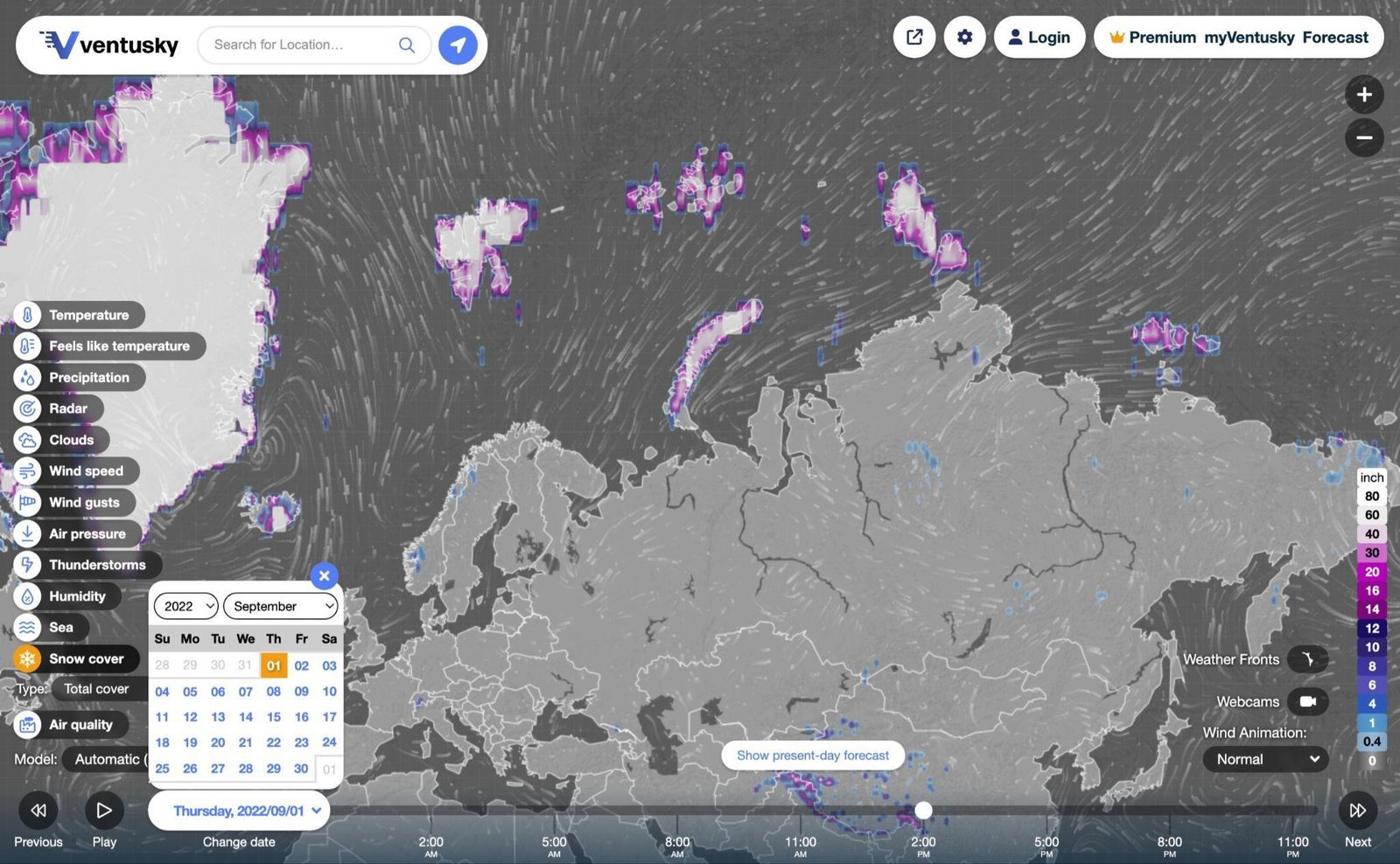Screen dimensions: 1400x864
Task: Open the Model Automatic selector
Action: pyautogui.click(x=106, y=759)
